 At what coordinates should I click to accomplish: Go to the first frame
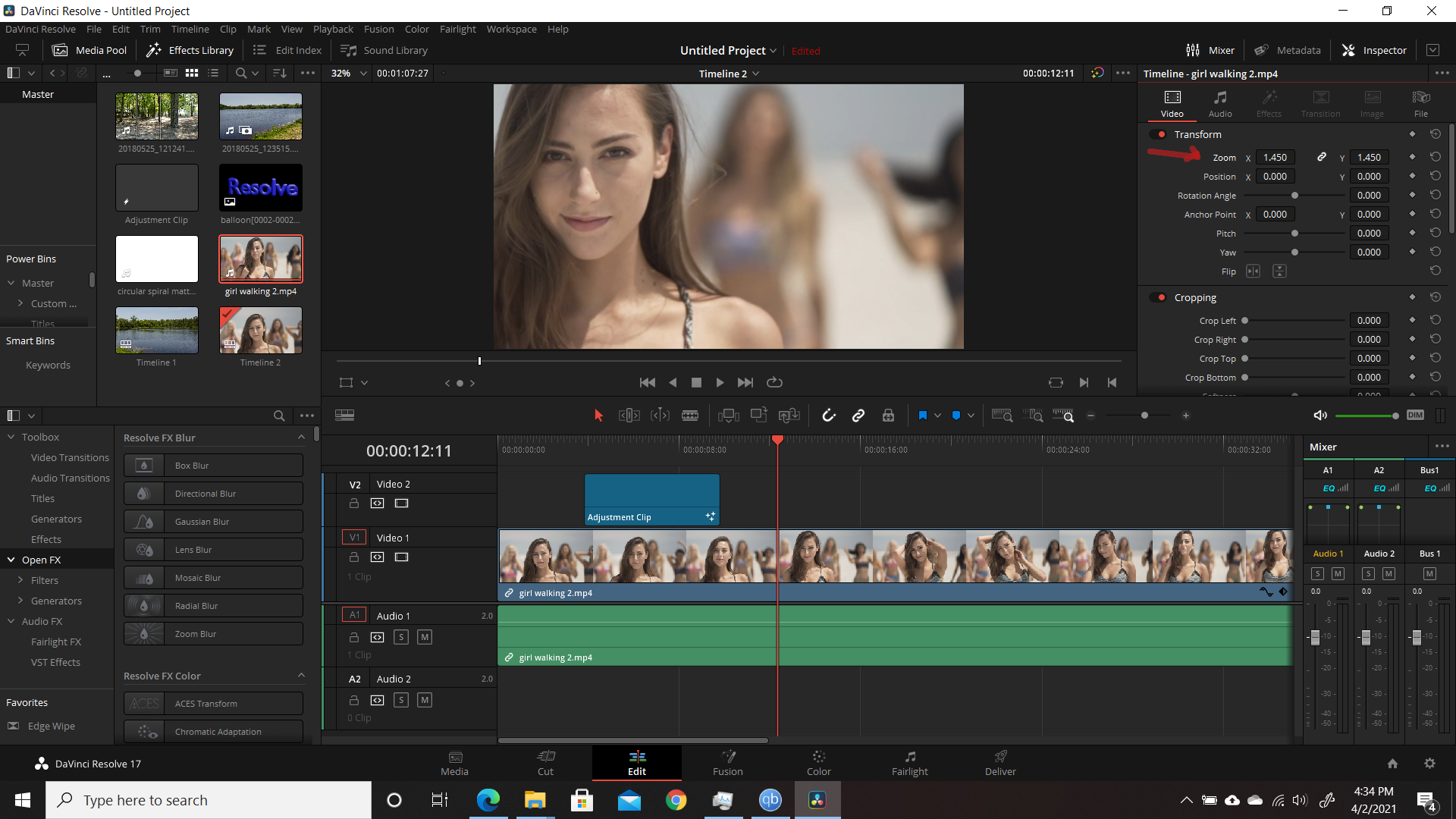(648, 383)
